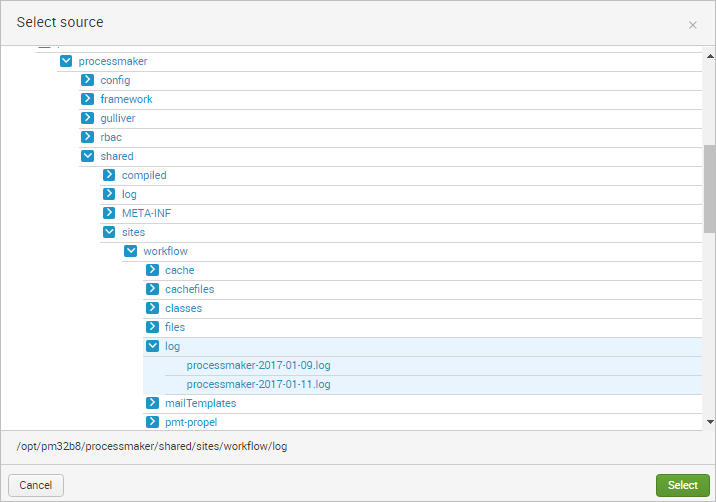Close the Select source dialog
716x502 pixels.
[692, 25]
